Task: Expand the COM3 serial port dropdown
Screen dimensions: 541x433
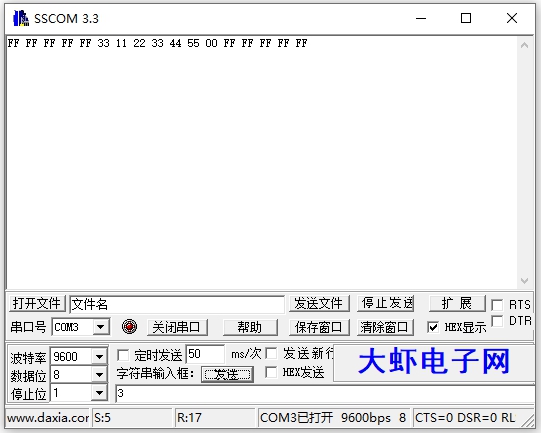Action: point(101,327)
